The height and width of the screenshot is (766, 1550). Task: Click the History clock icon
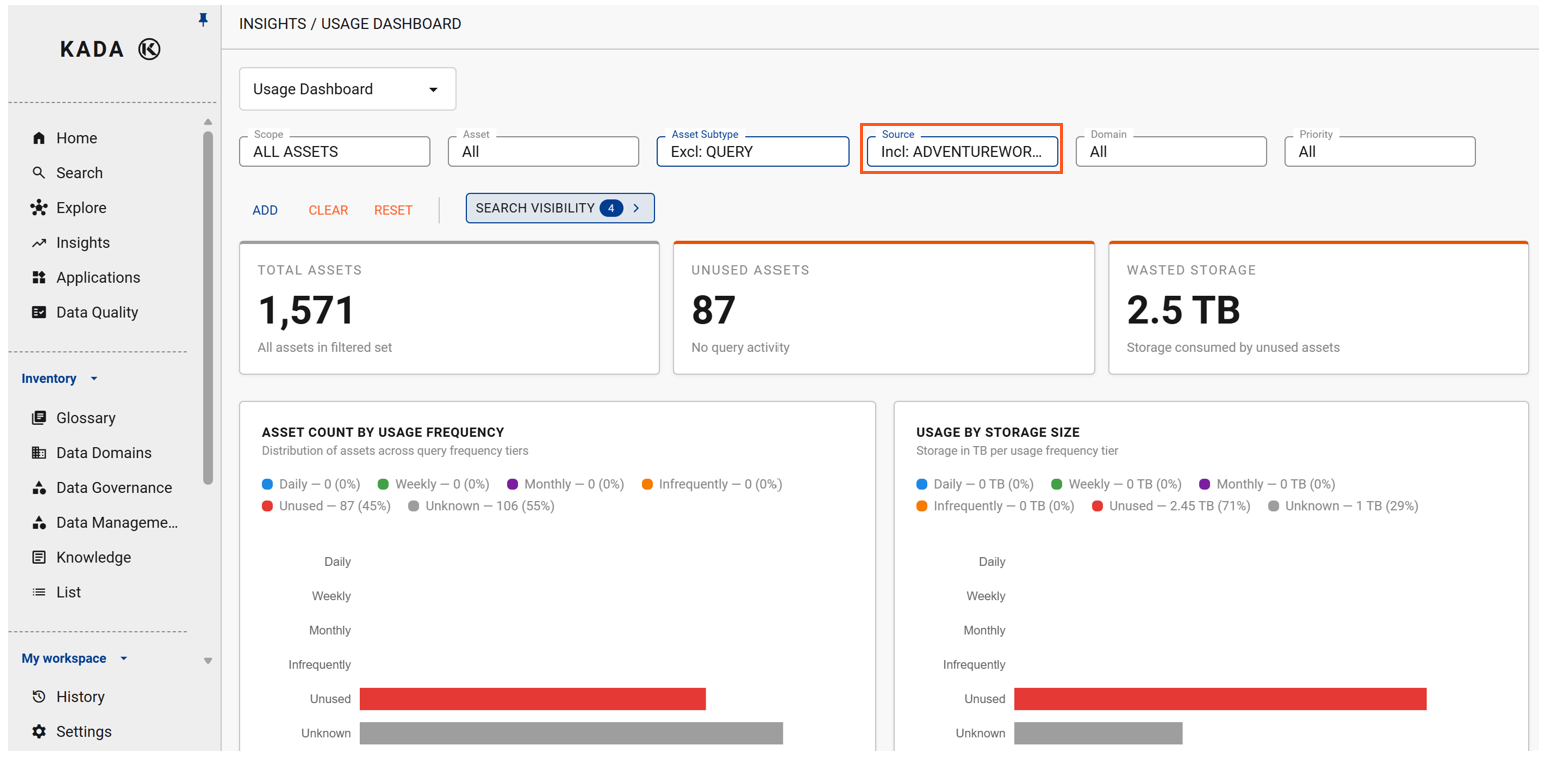click(39, 697)
